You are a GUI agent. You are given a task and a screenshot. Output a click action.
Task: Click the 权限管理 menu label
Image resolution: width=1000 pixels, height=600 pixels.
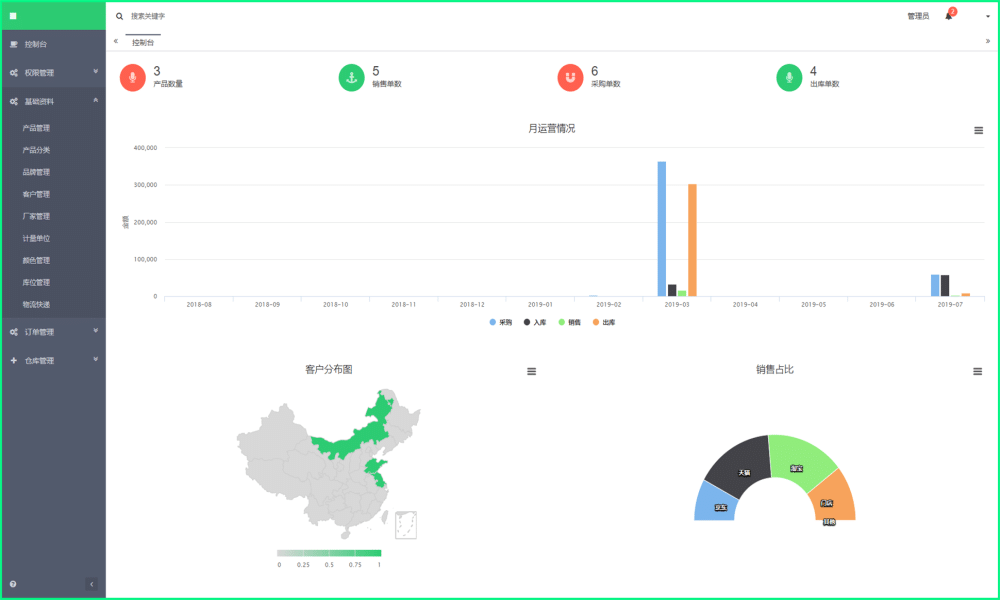39,73
